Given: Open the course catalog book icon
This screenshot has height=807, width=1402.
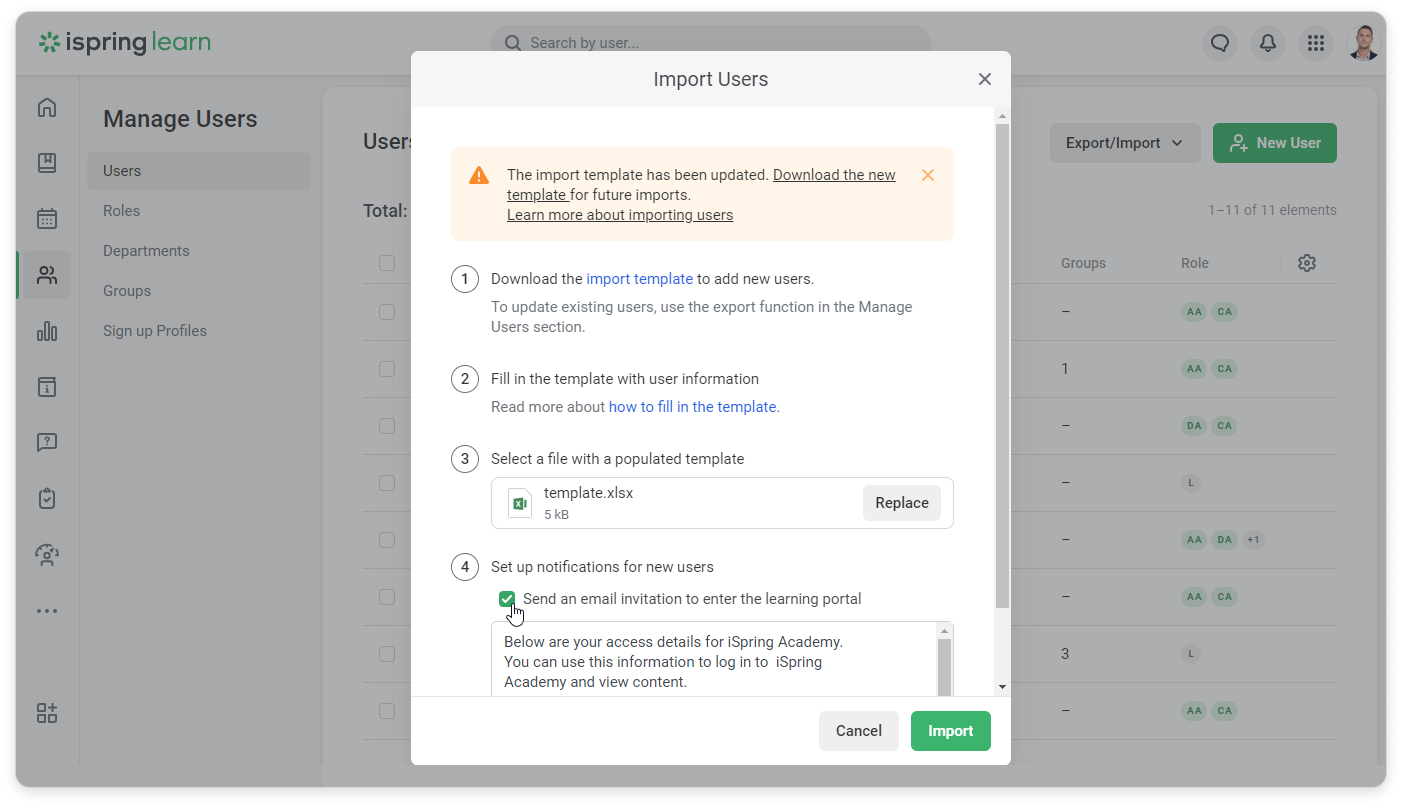Looking at the screenshot, I should pos(47,163).
